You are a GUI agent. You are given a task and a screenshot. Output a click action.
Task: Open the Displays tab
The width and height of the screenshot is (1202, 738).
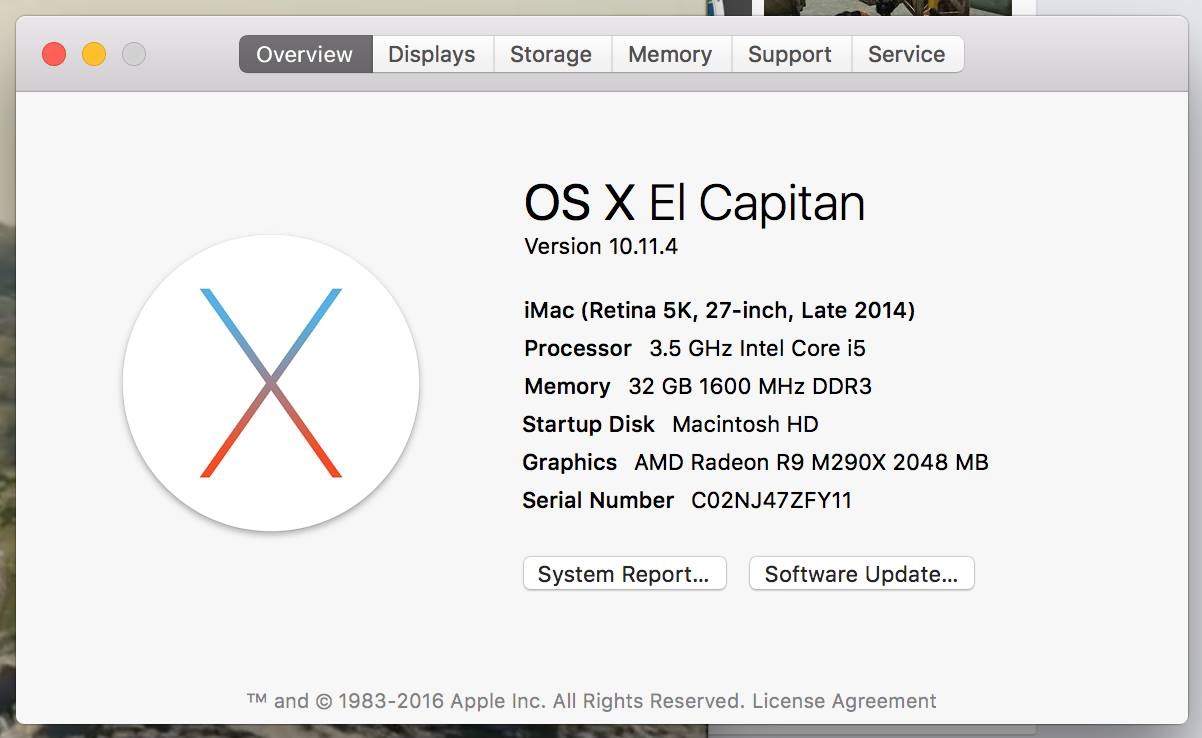point(432,54)
